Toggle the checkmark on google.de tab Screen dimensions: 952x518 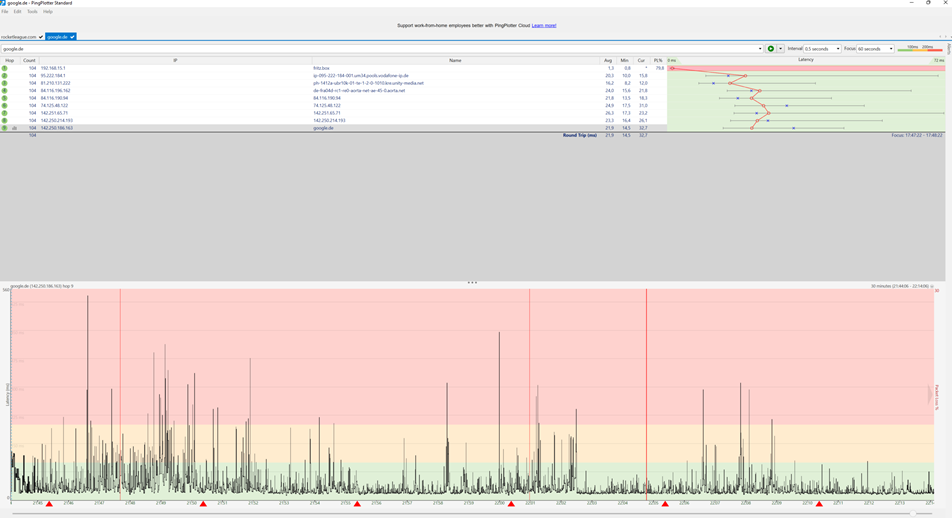pos(72,36)
